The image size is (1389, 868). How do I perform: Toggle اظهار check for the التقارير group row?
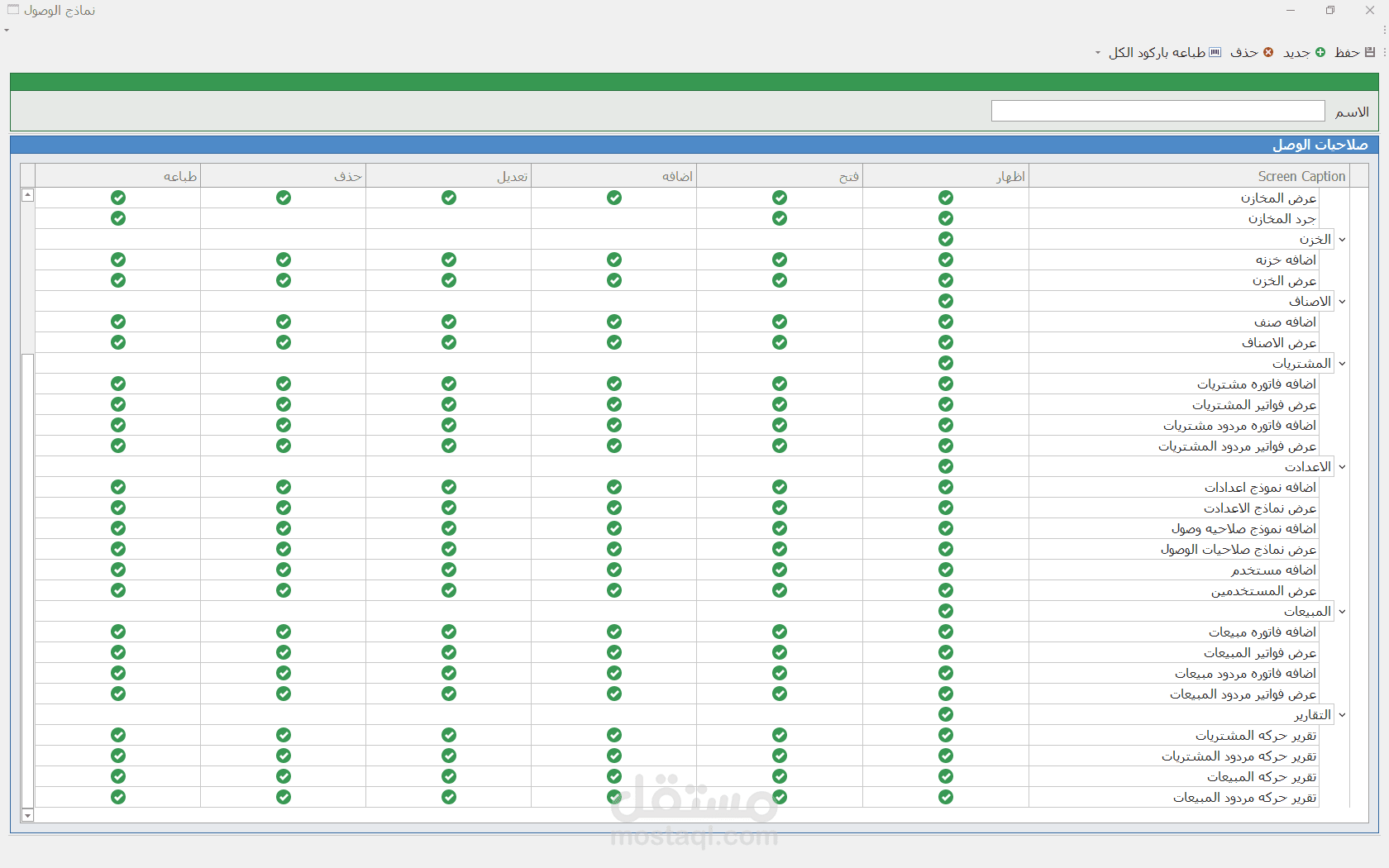946,714
